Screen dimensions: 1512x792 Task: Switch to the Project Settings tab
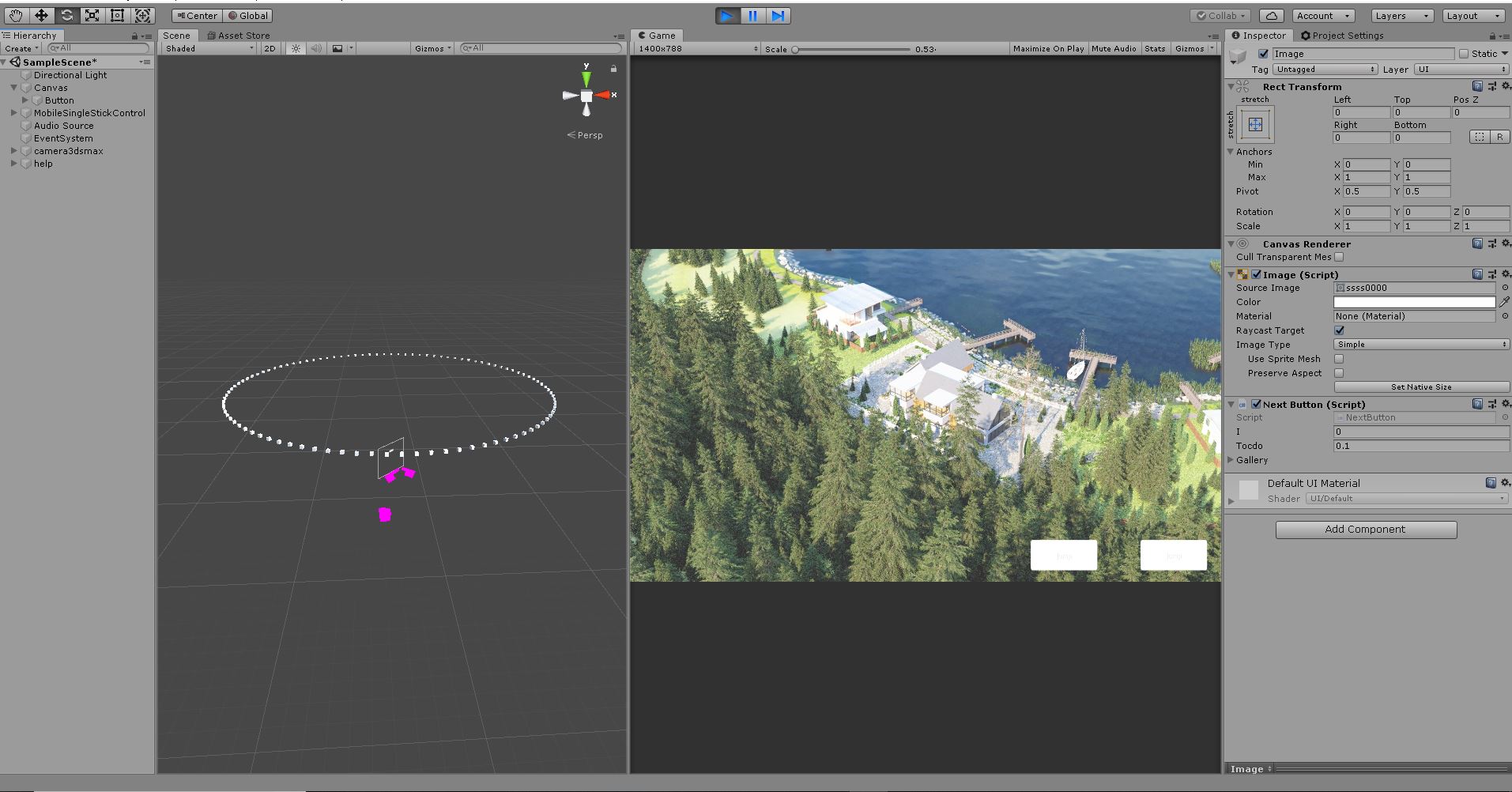[1344, 35]
